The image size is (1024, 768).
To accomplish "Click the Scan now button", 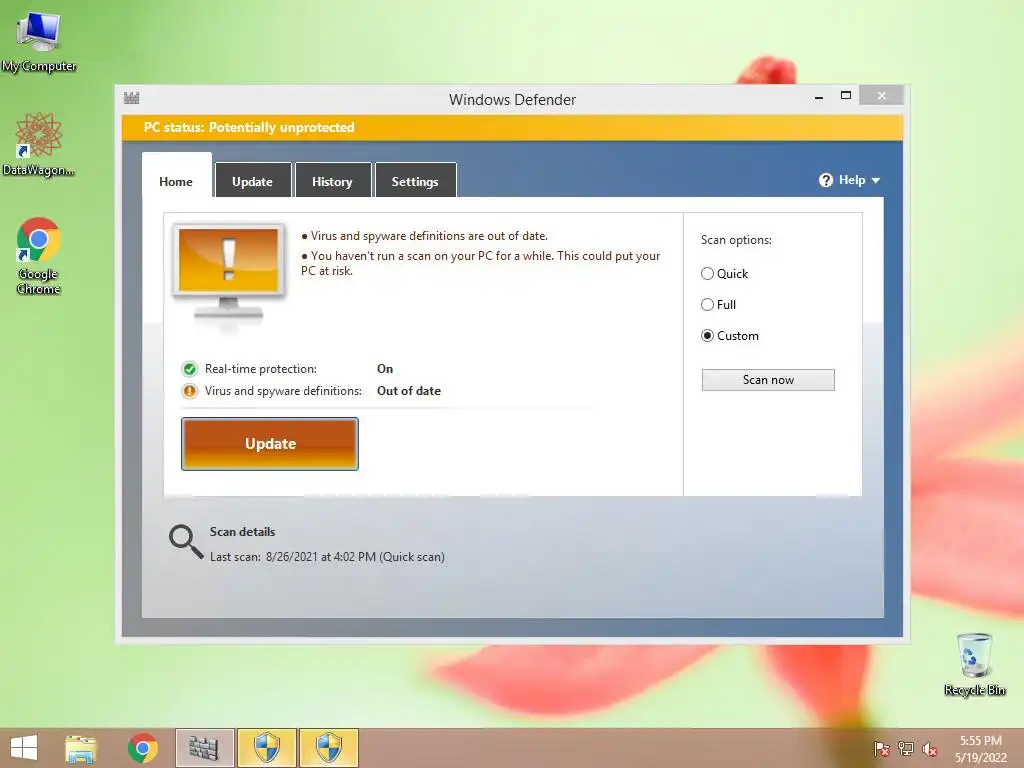I will tap(768, 380).
